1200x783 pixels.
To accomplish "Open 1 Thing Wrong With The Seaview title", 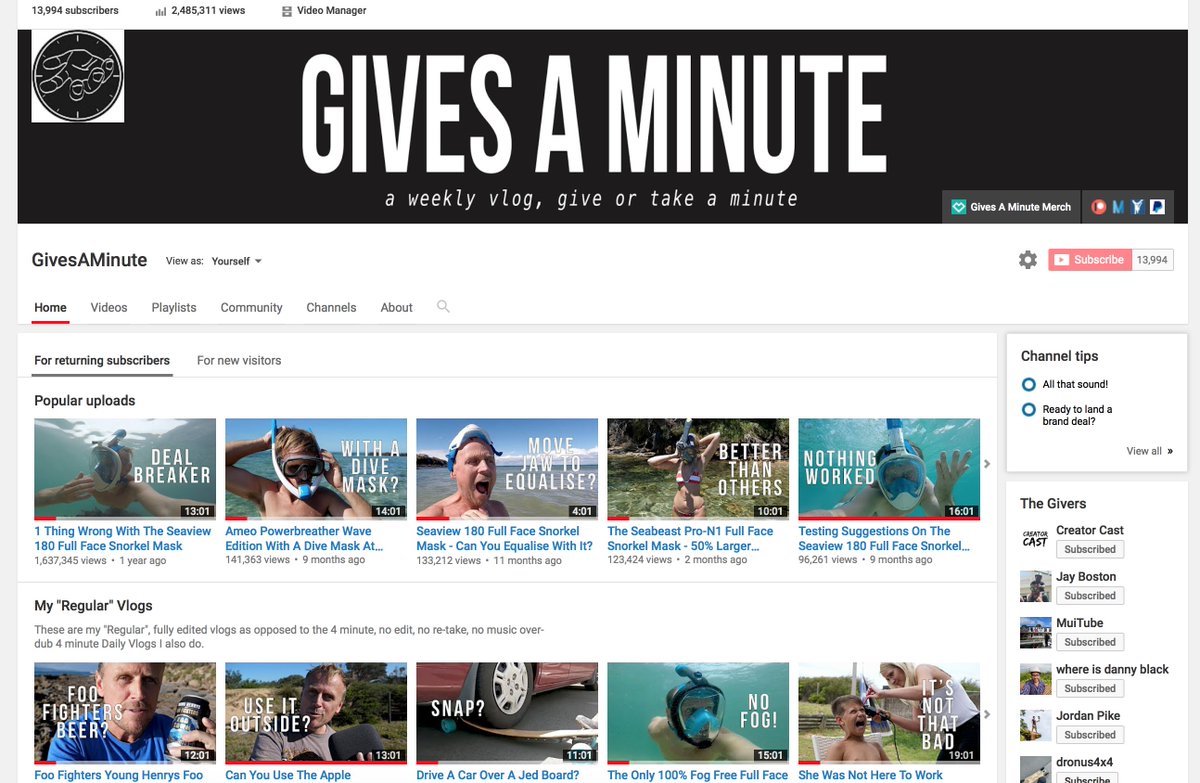I will coord(123,539).
